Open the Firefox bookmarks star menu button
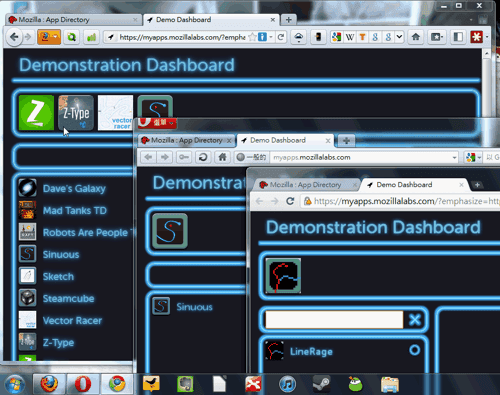 click(436, 37)
